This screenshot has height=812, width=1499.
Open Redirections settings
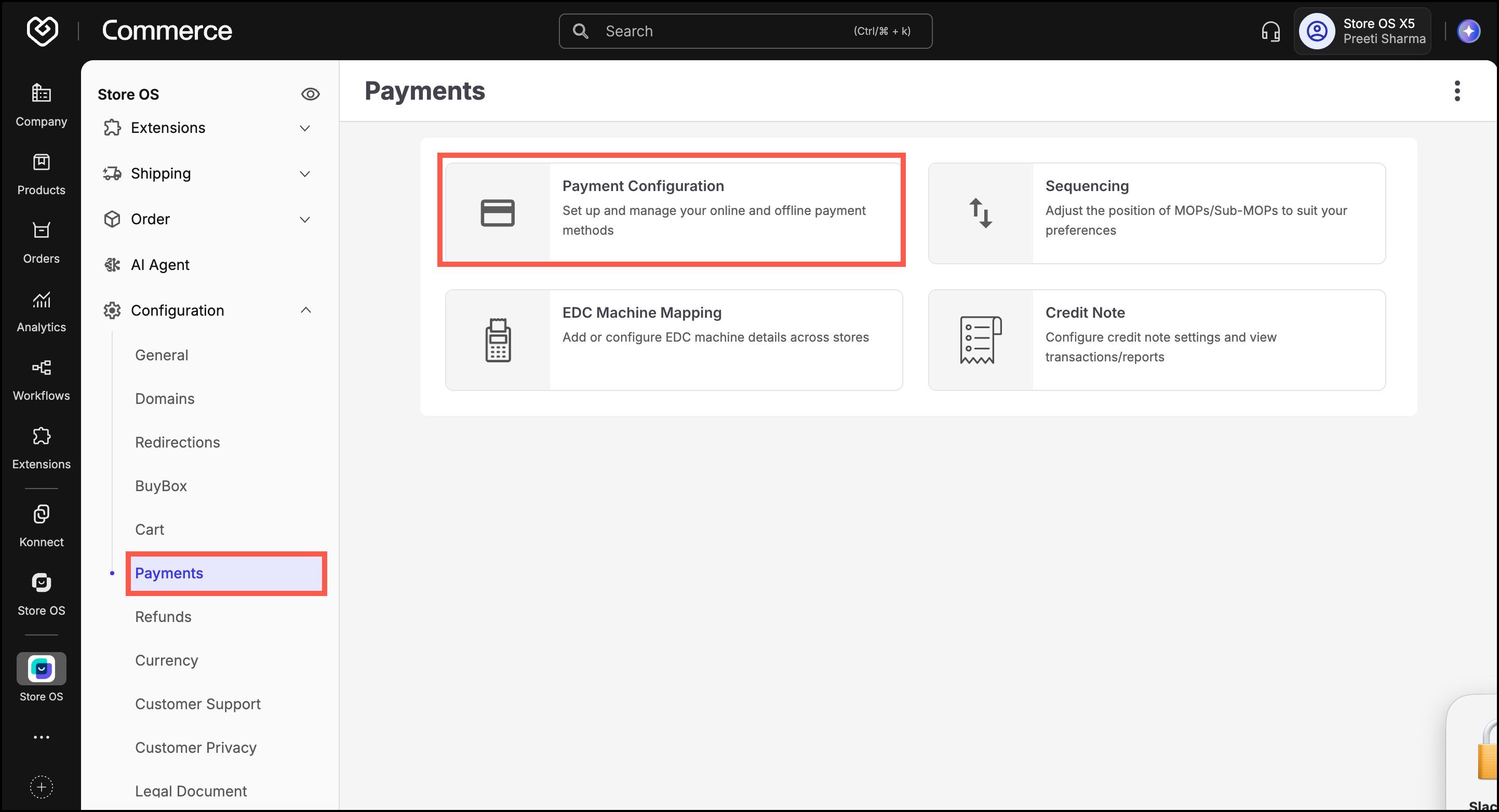pos(178,442)
